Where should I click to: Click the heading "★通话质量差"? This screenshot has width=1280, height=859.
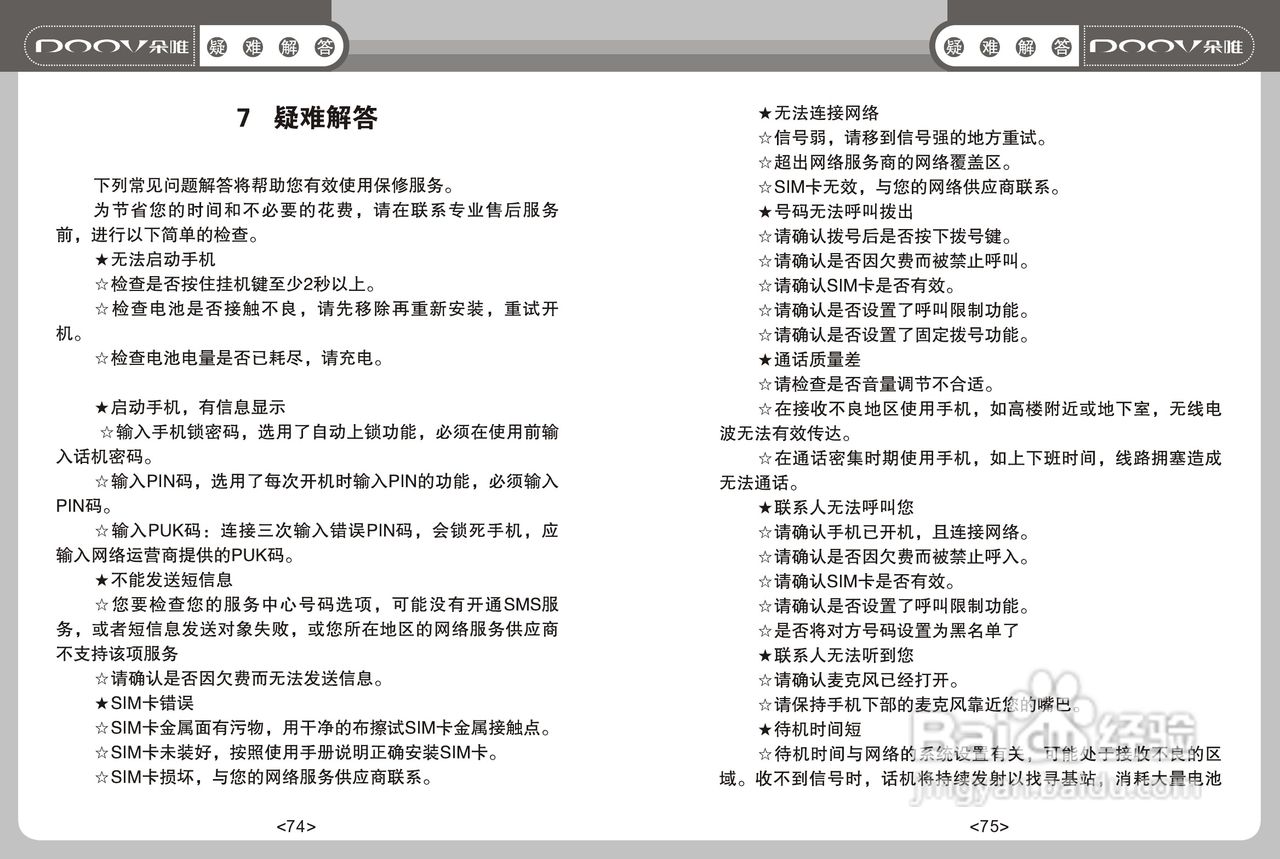[809, 359]
